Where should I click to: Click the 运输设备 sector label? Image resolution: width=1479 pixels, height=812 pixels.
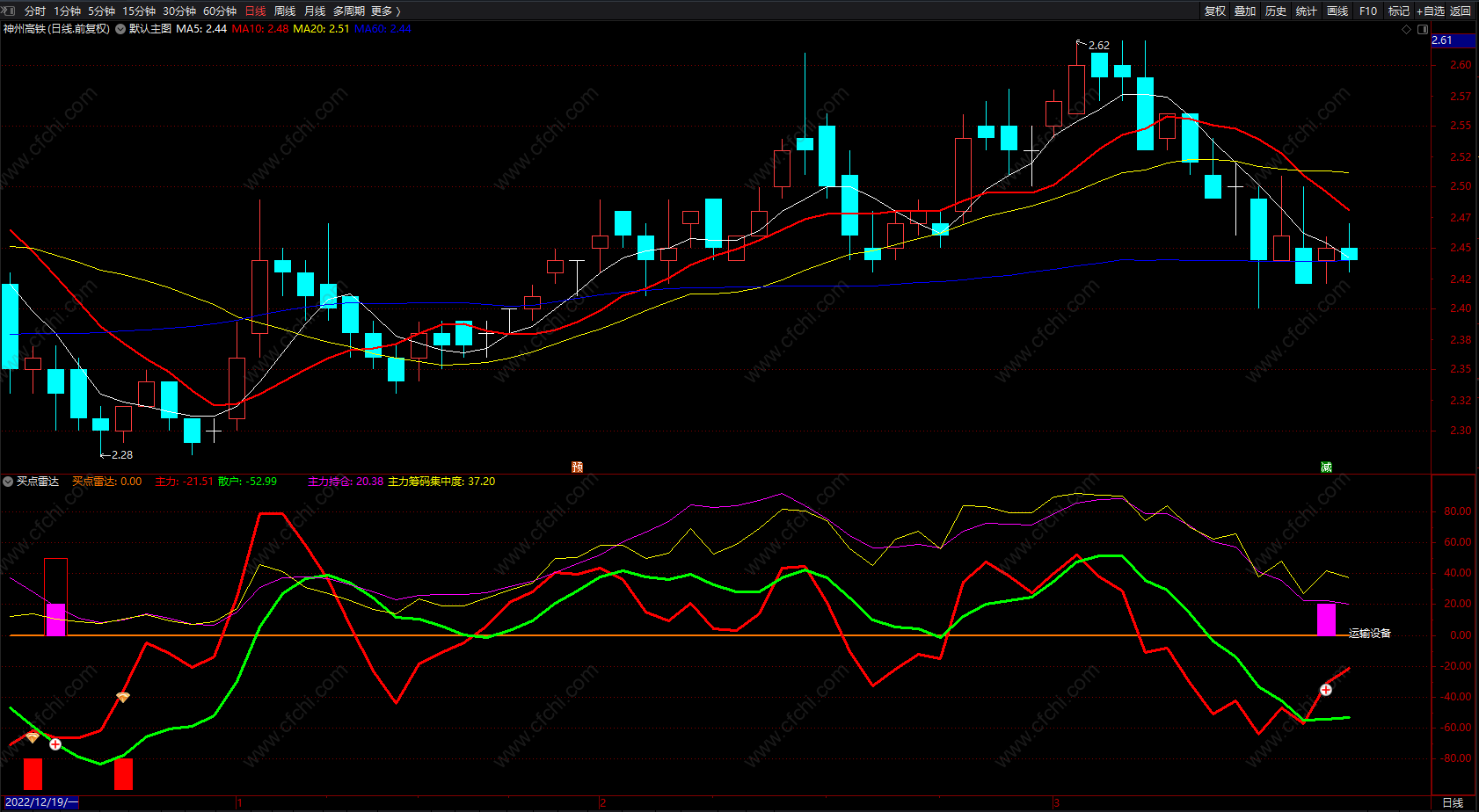(1370, 634)
